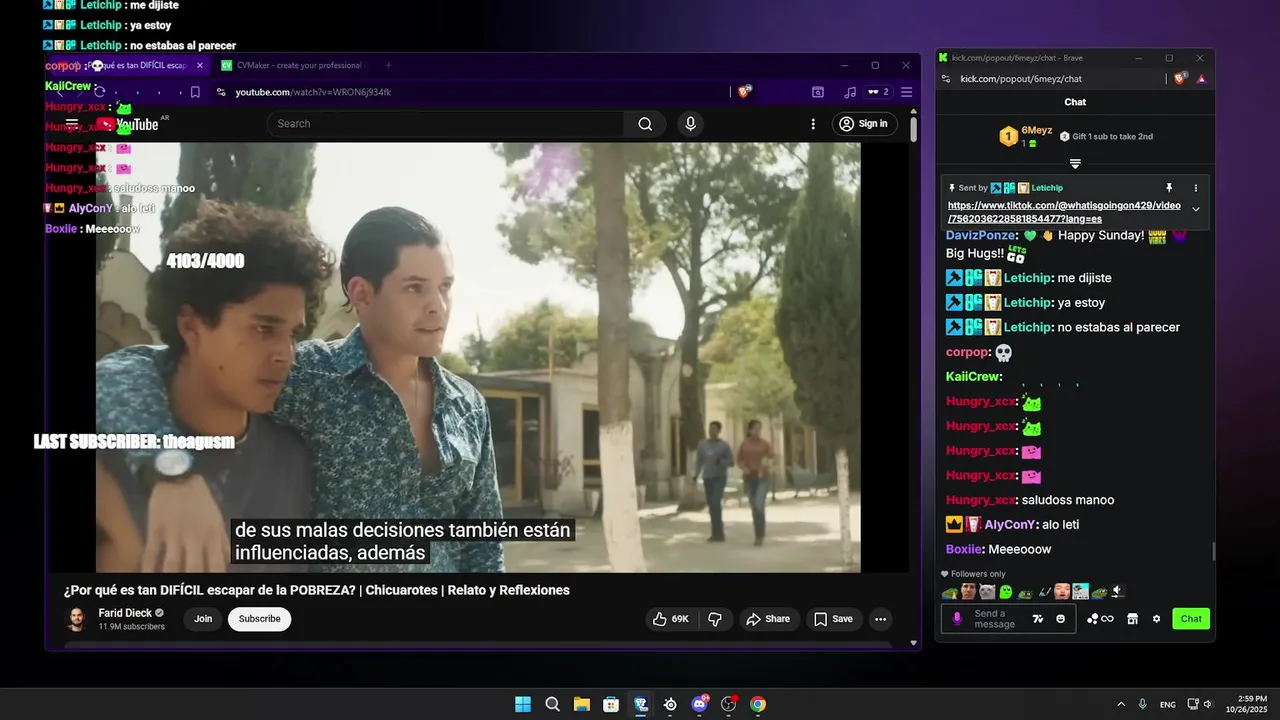Click Brave Shields icon in Kick chat window
This screenshot has width=1280, height=720.
pyautogui.click(x=1180, y=78)
